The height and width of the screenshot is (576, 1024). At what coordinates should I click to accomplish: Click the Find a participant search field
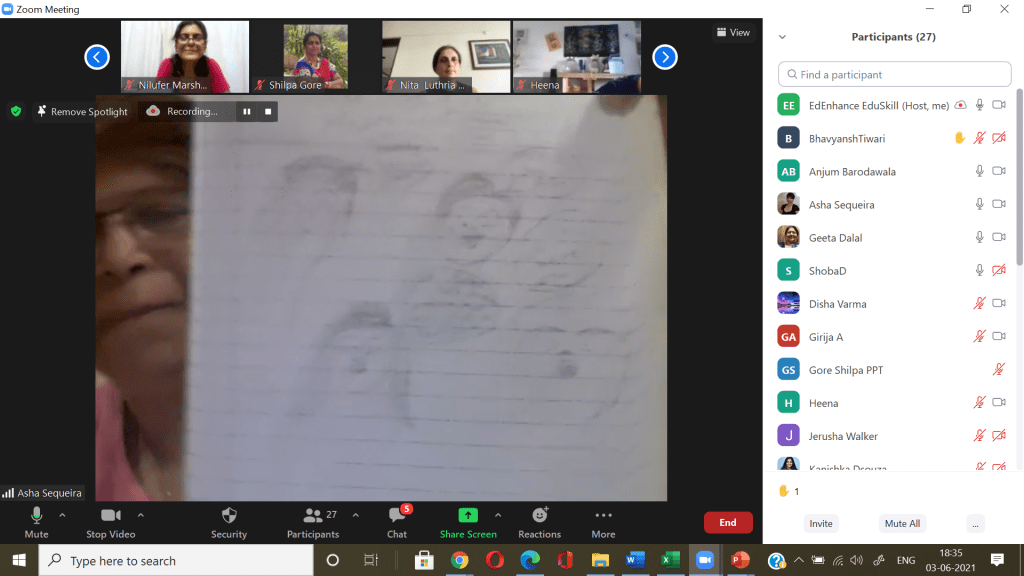click(x=895, y=74)
